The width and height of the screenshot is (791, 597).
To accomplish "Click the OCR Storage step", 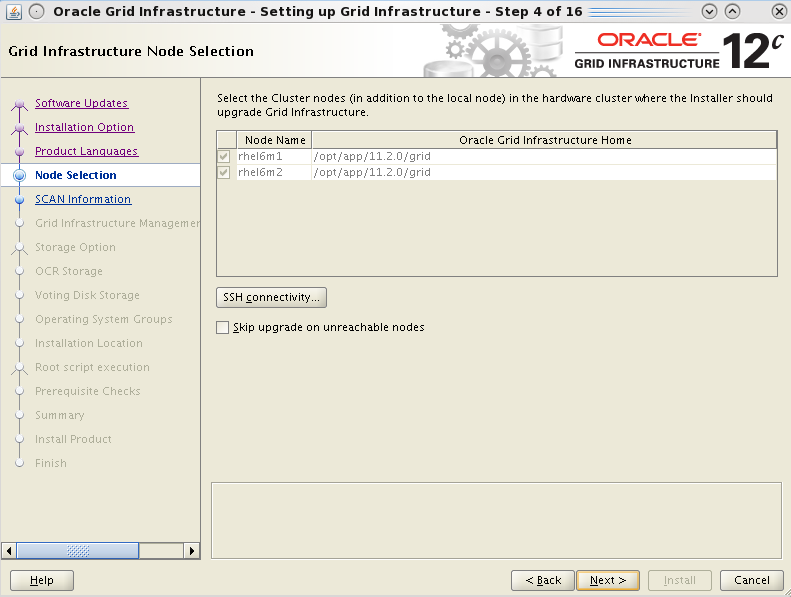I will coord(69,272).
